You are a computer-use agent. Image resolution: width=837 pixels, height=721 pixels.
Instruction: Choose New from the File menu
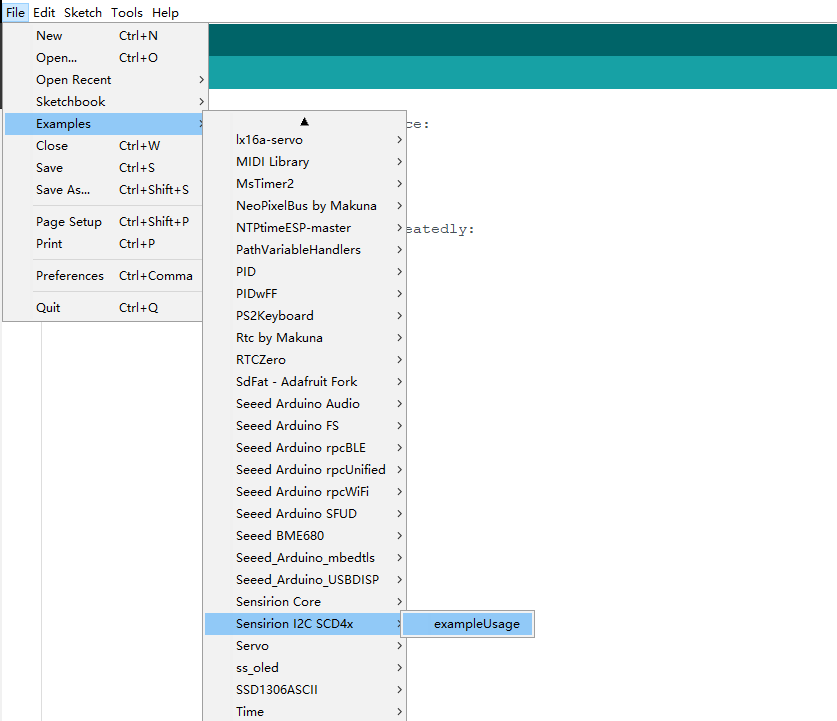[105, 36]
